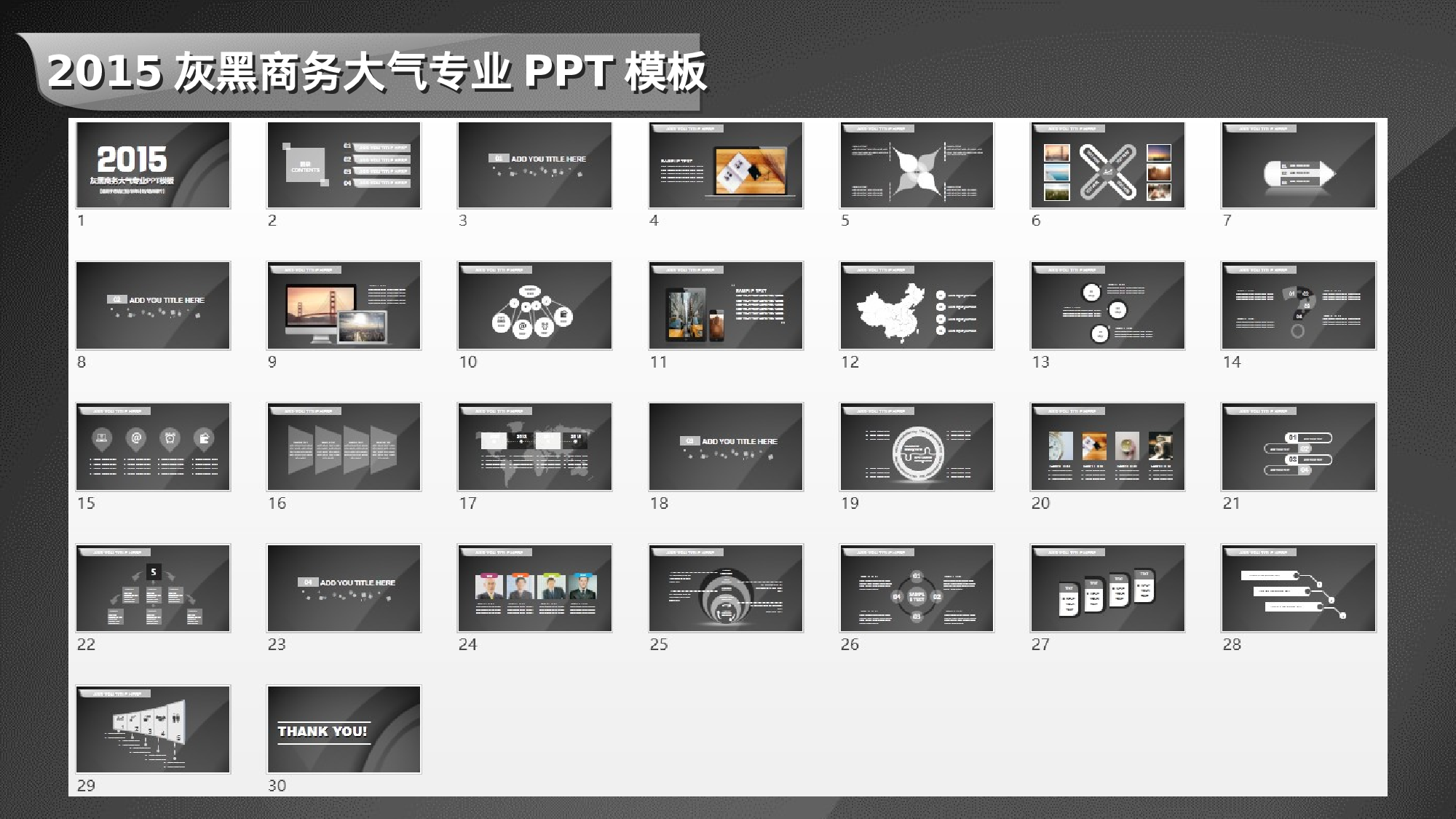Open the four-petal diagram slide 5
Image resolution: width=1456 pixels, height=819 pixels.
coord(916,165)
